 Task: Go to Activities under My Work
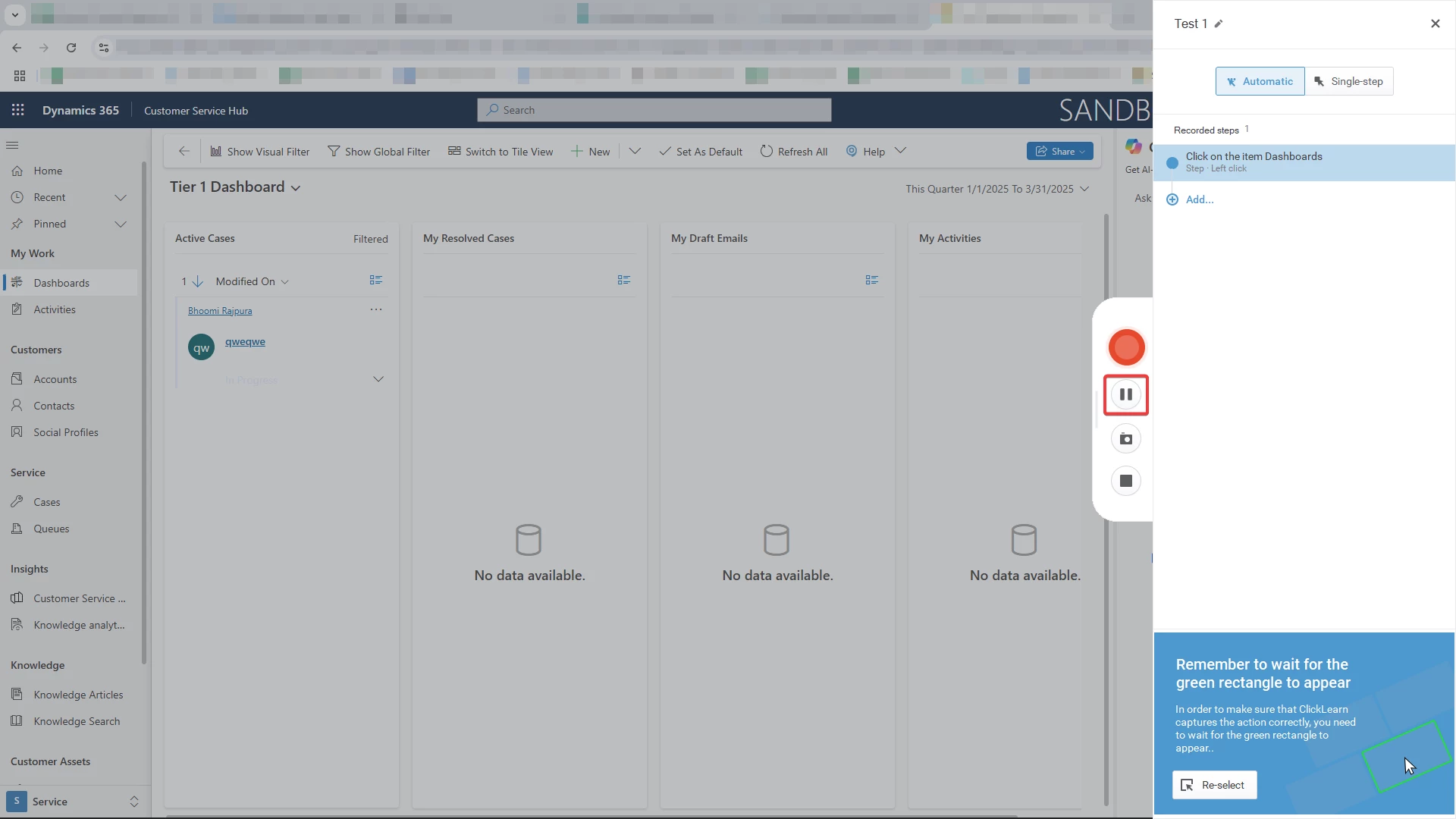(x=54, y=309)
